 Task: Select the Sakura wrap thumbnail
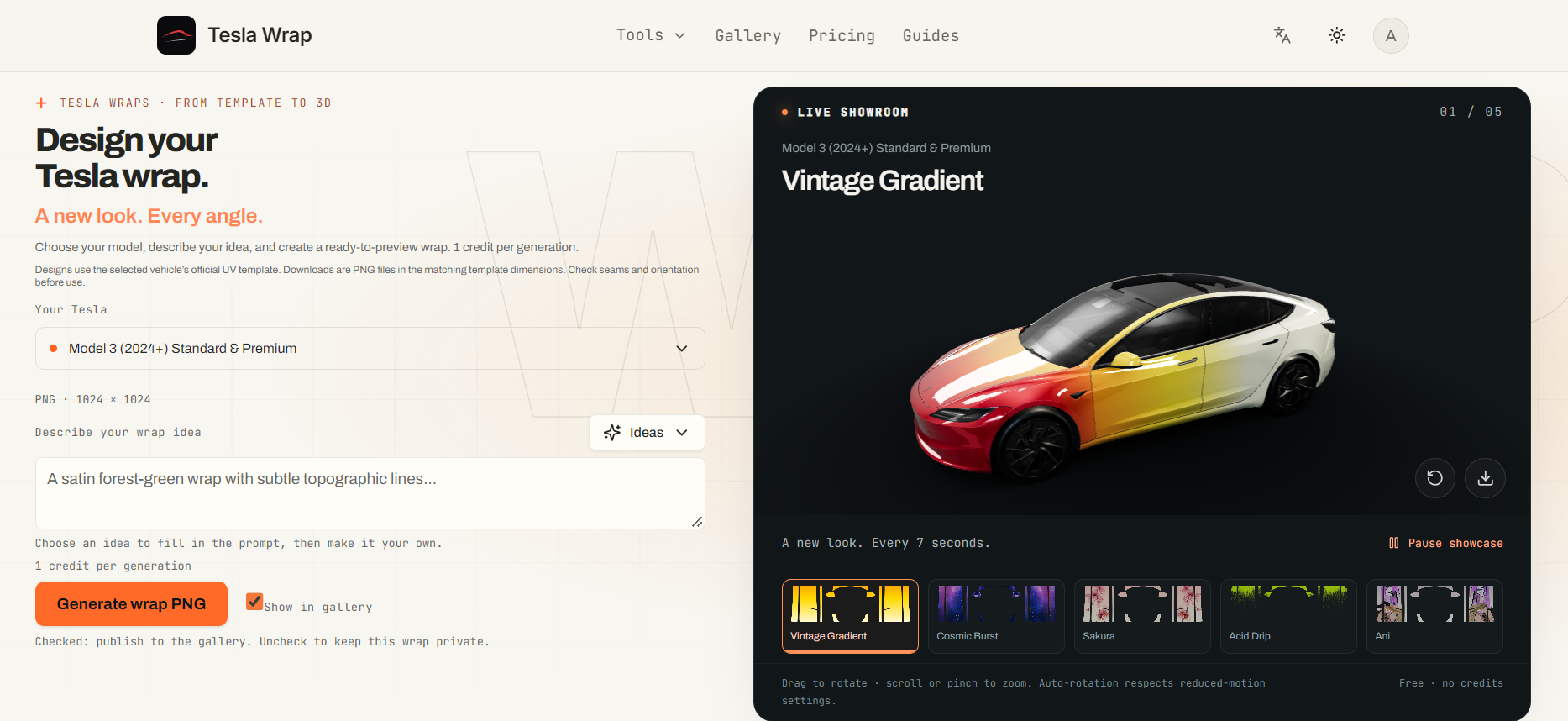pos(1142,616)
